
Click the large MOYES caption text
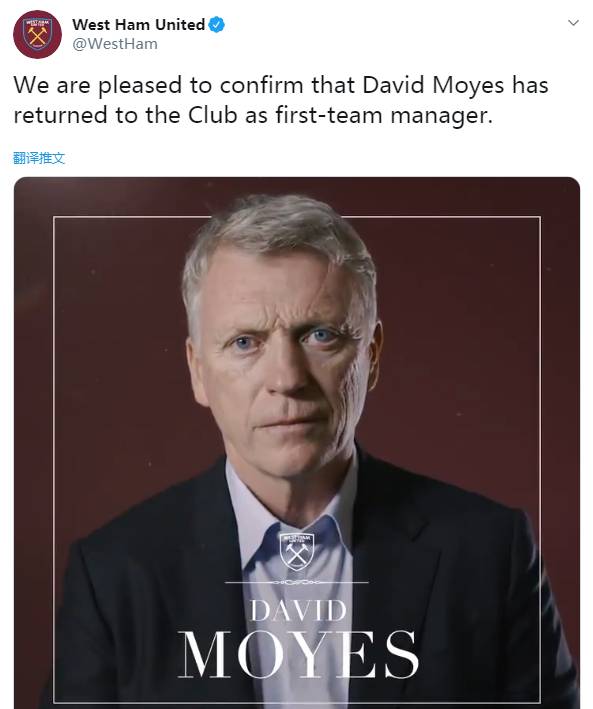pos(299,655)
